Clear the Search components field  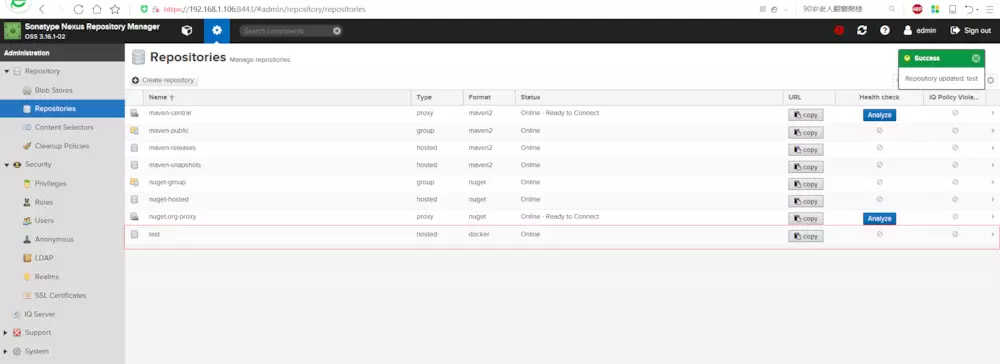click(337, 31)
